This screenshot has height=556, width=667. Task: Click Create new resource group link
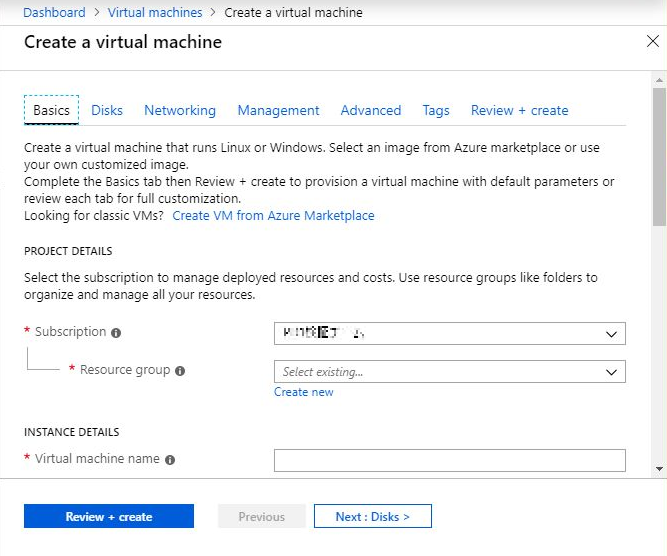click(304, 393)
